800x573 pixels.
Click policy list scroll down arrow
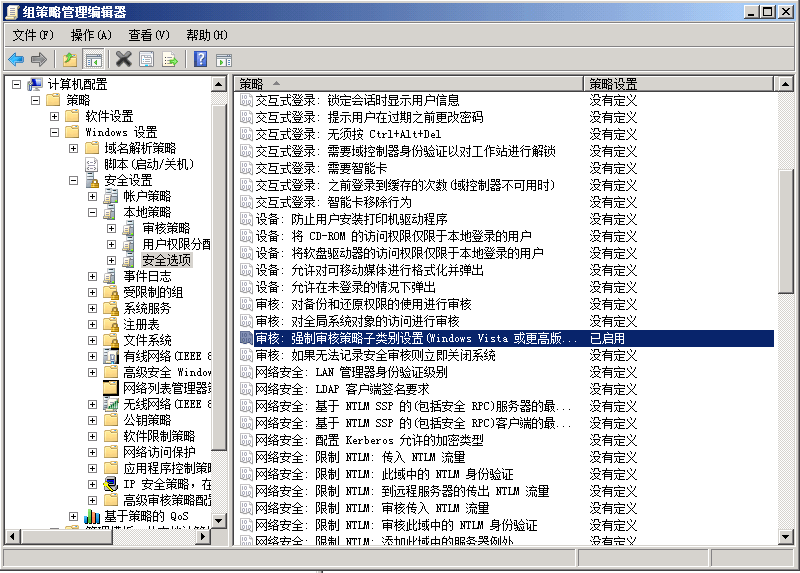tap(785, 537)
